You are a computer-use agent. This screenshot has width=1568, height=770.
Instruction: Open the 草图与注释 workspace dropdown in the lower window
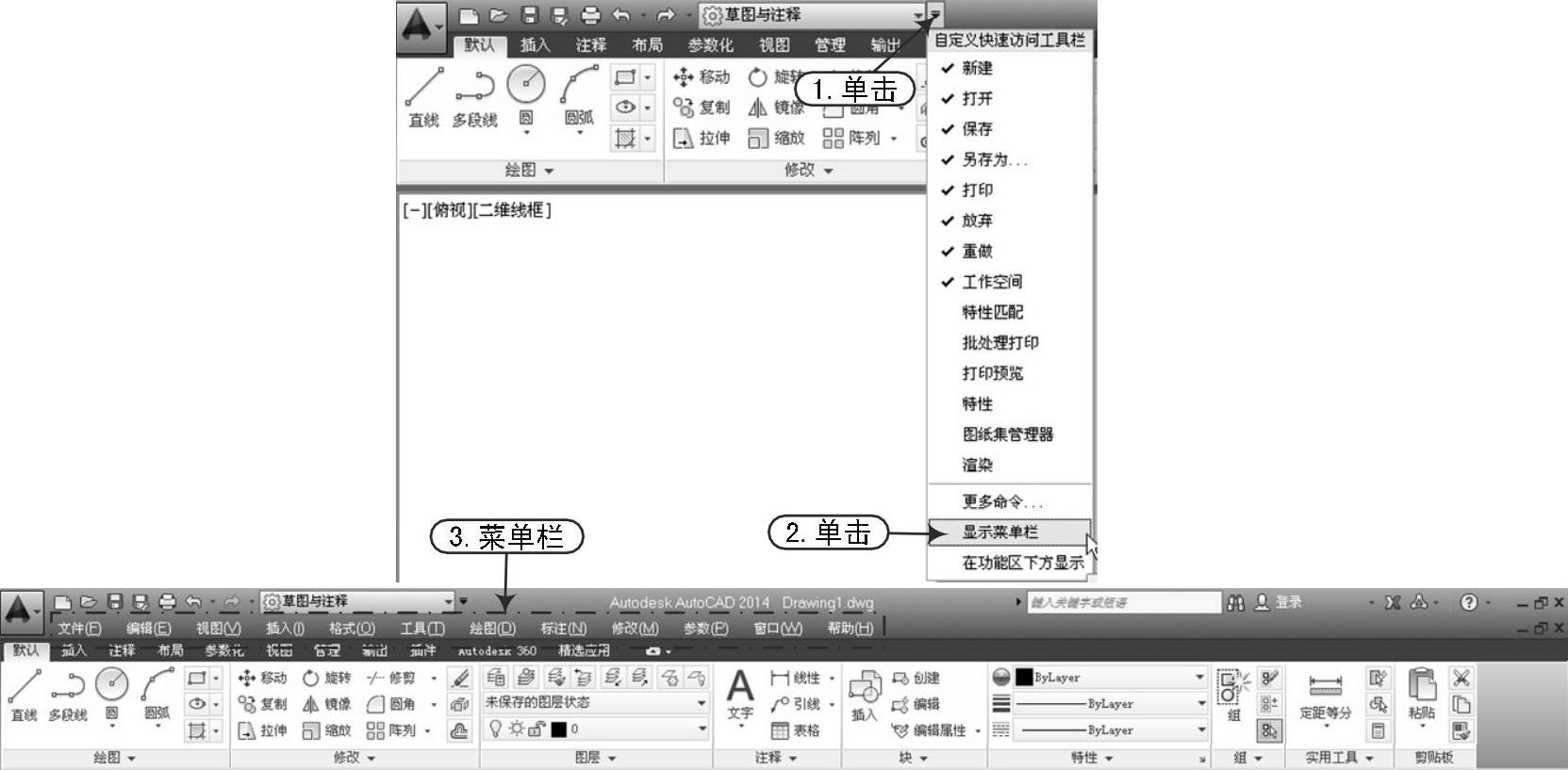click(x=358, y=601)
